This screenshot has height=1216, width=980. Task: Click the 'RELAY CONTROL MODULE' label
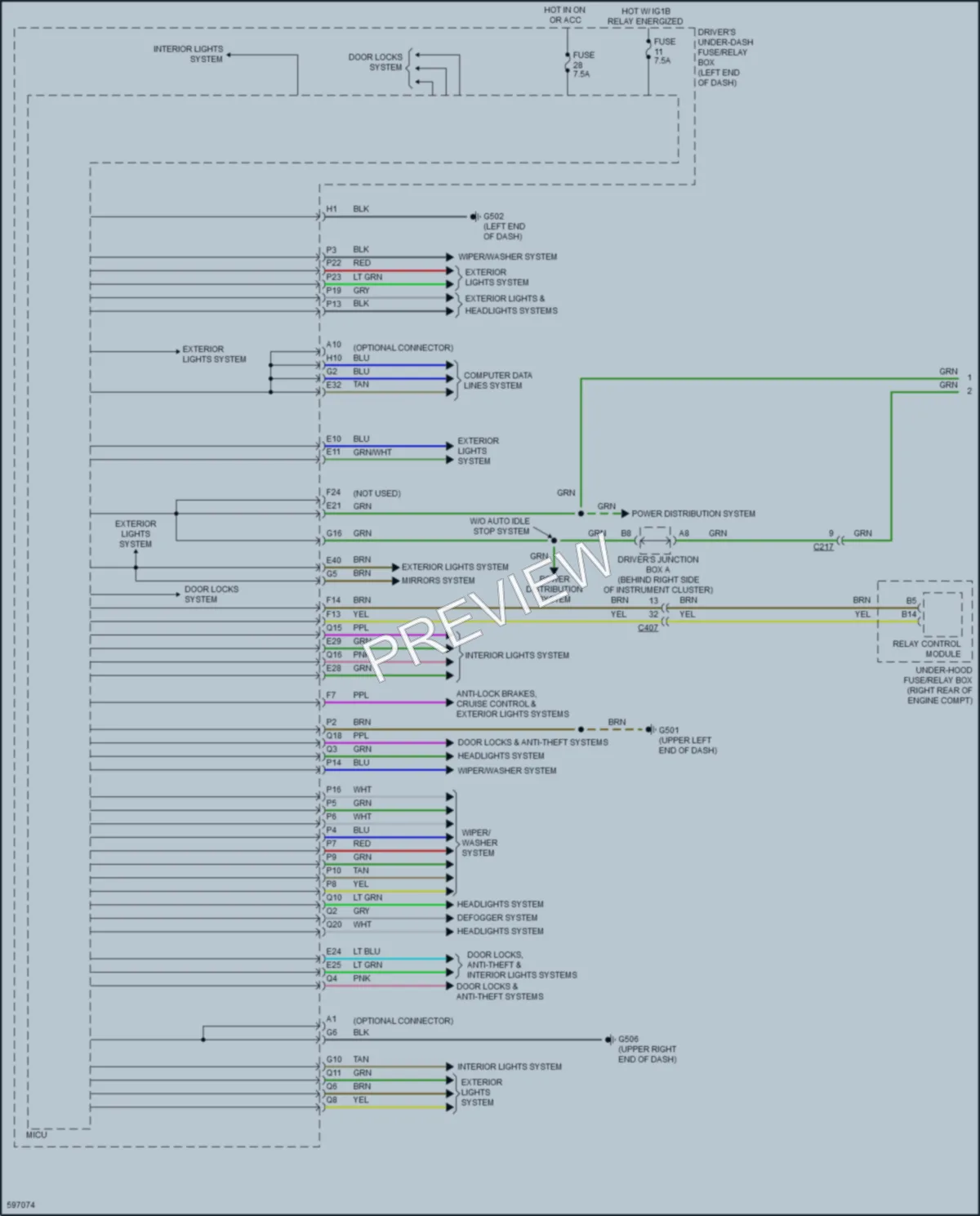point(926,648)
